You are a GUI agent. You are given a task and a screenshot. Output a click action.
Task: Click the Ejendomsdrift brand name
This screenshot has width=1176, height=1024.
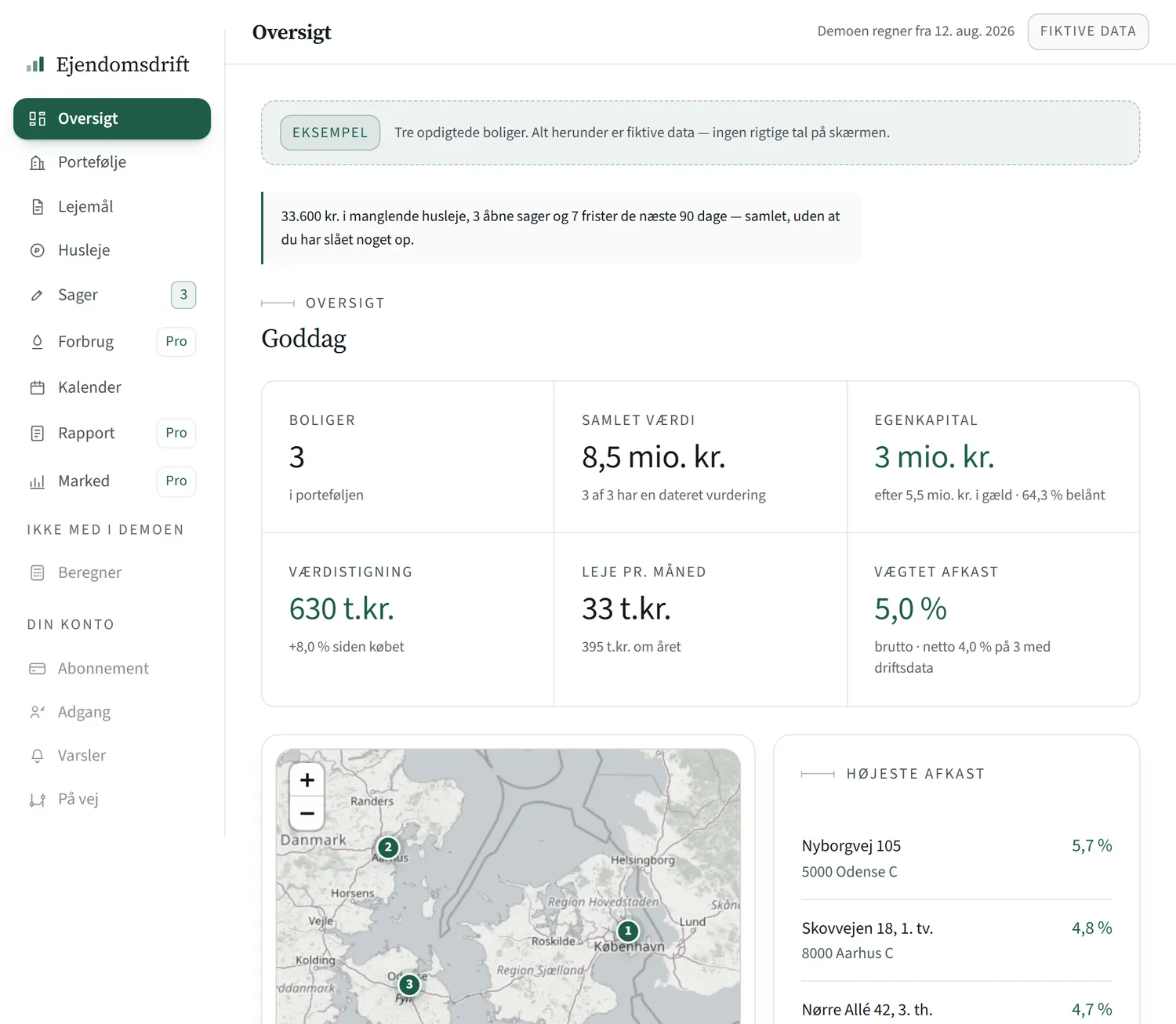pyautogui.click(x=123, y=64)
